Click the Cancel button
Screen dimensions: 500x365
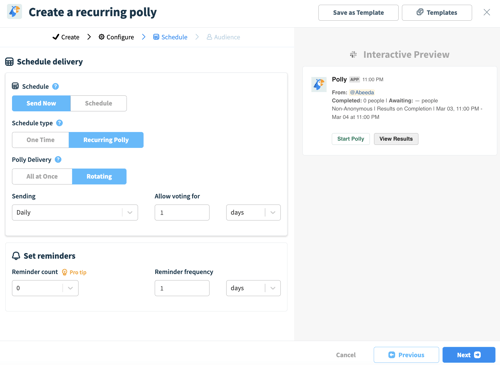[x=346, y=355]
